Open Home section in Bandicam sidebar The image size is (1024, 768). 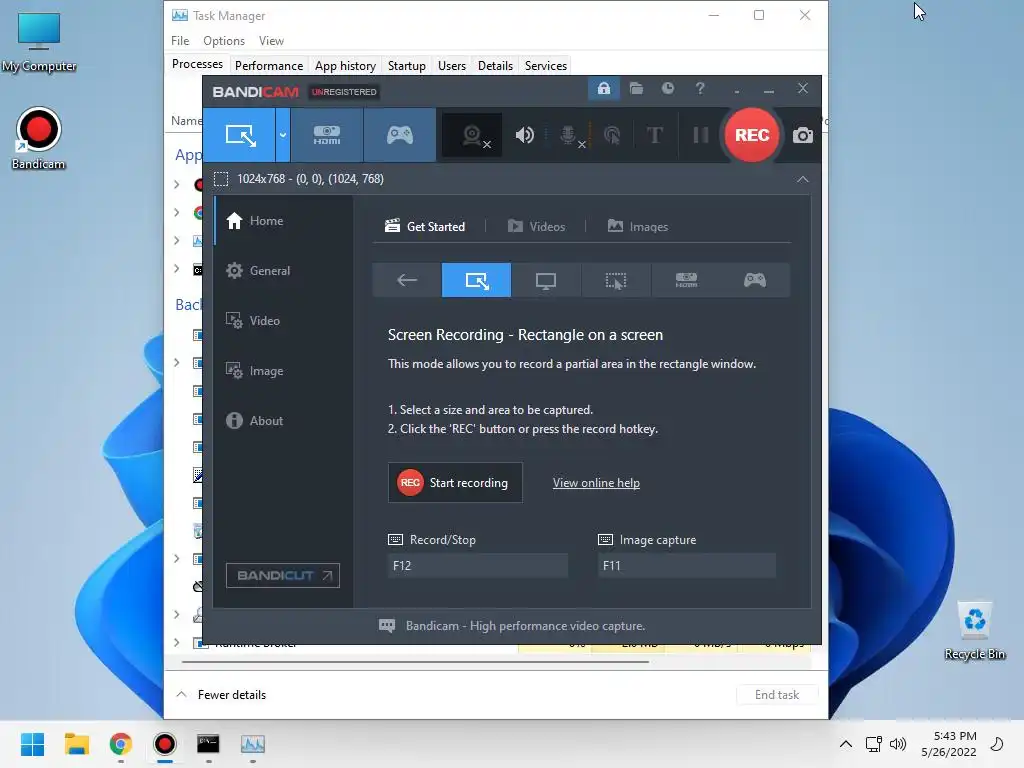click(x=283, y=221)
